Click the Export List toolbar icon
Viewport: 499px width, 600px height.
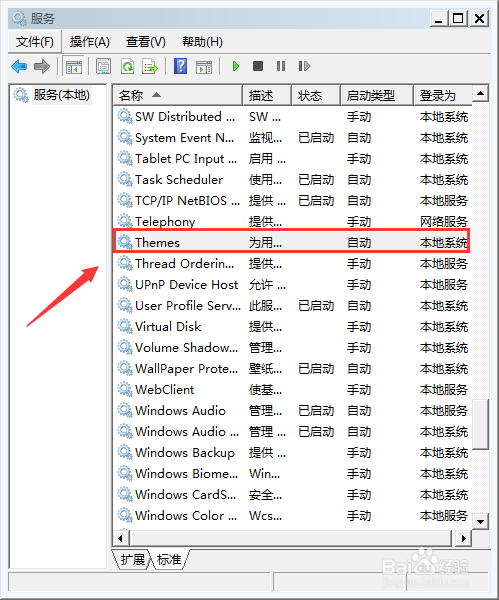(150, 67)
